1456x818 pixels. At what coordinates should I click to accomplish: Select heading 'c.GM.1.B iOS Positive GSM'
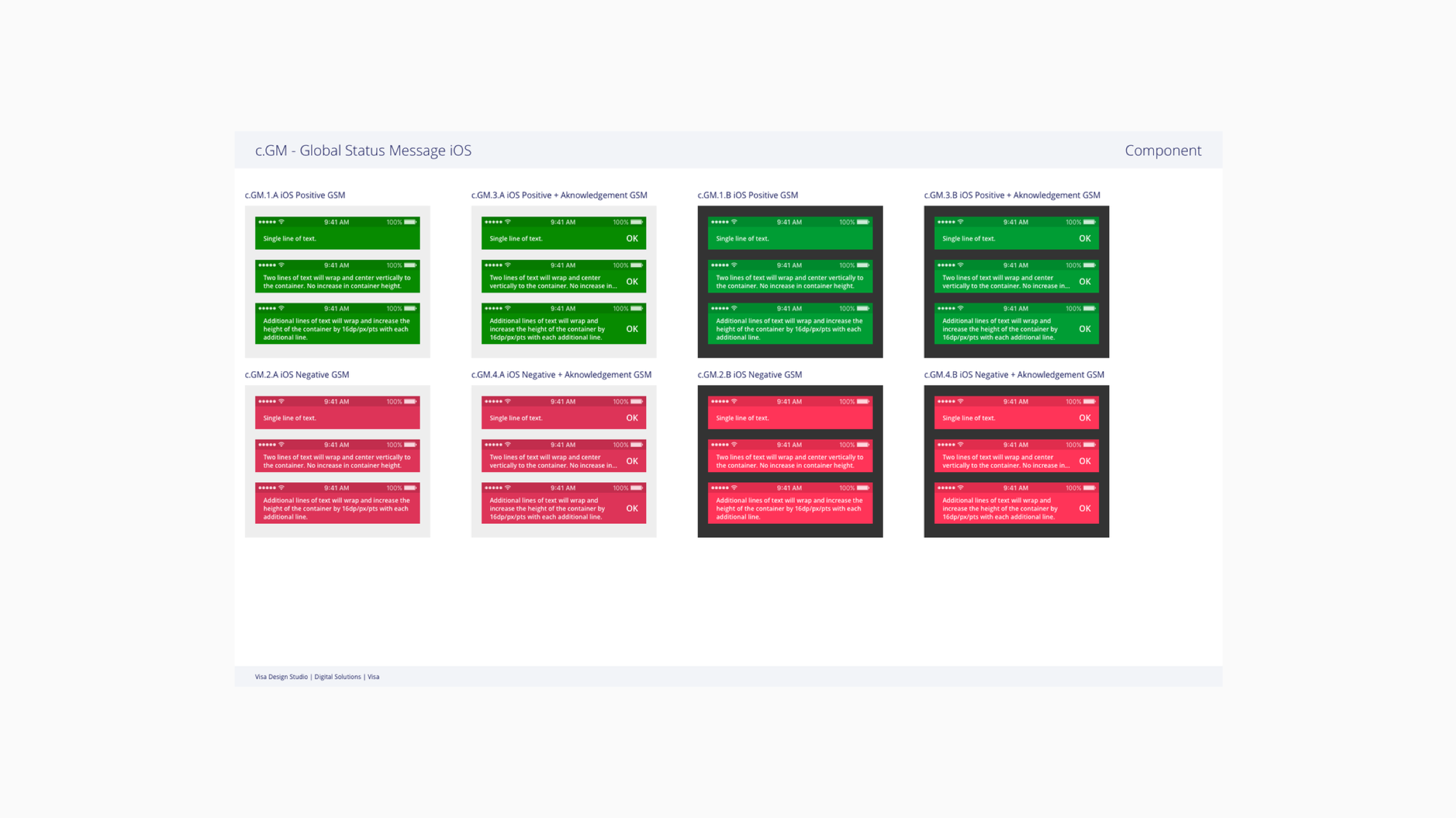[x=748, y=195]
